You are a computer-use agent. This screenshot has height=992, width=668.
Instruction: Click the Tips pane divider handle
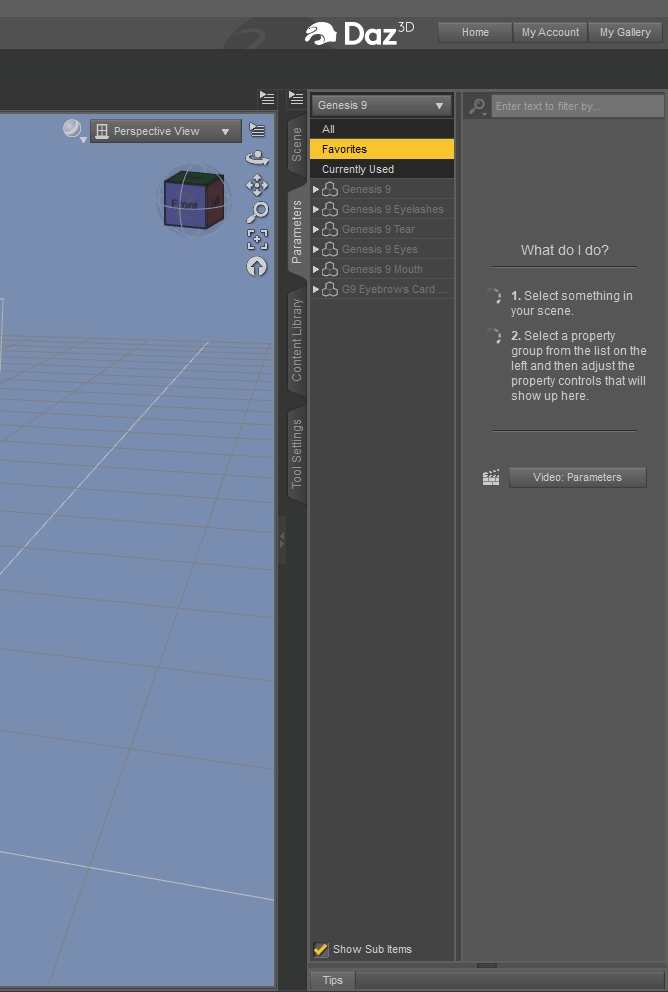(x=486, y=965)
